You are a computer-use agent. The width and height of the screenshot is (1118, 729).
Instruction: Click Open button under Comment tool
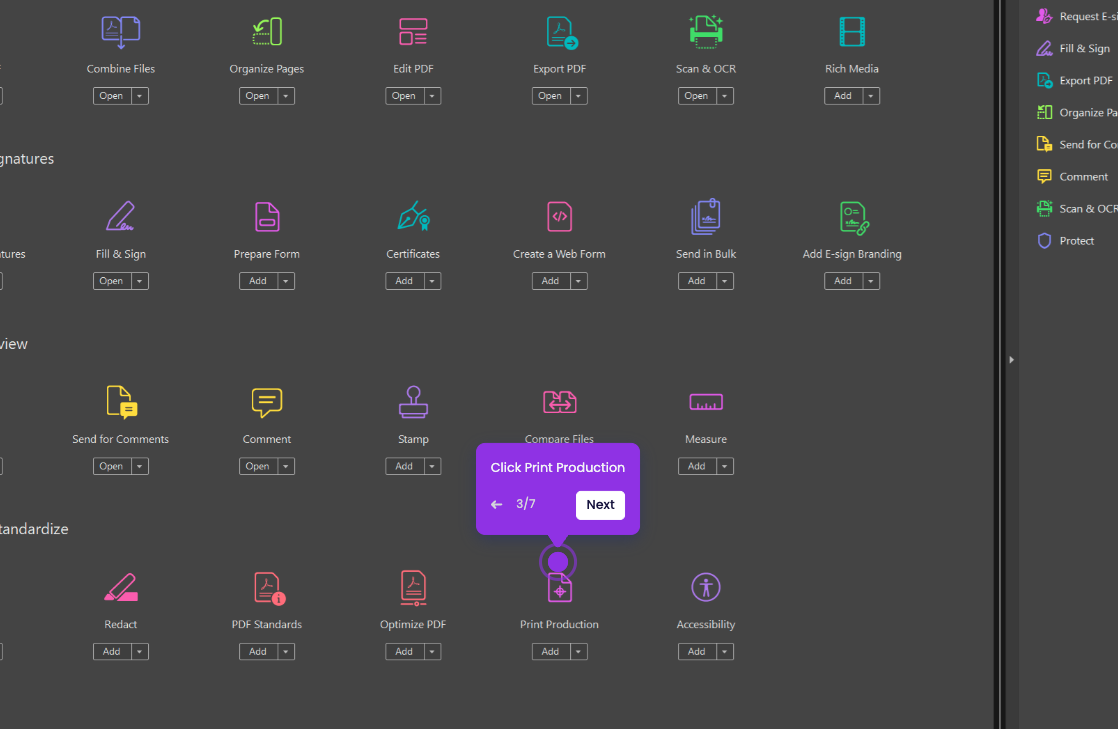click(x=258, y=467)
